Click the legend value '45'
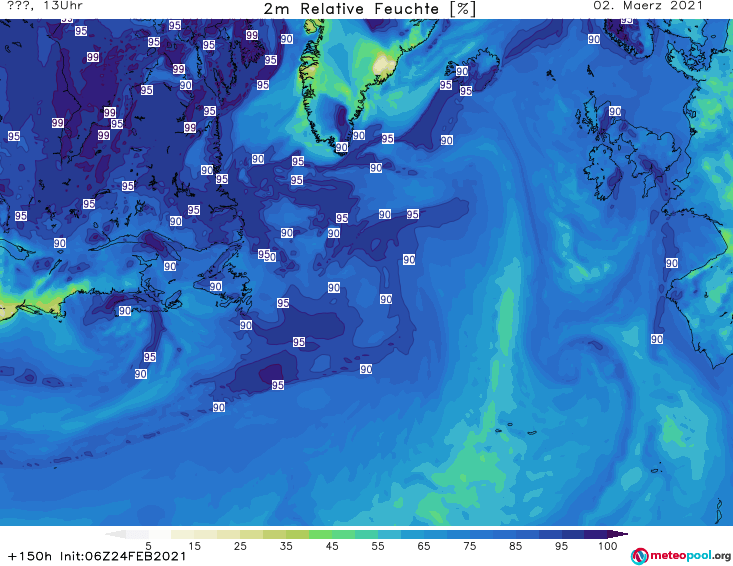The width and height of the screenshot is (733, 566). [x=332, y=546]
